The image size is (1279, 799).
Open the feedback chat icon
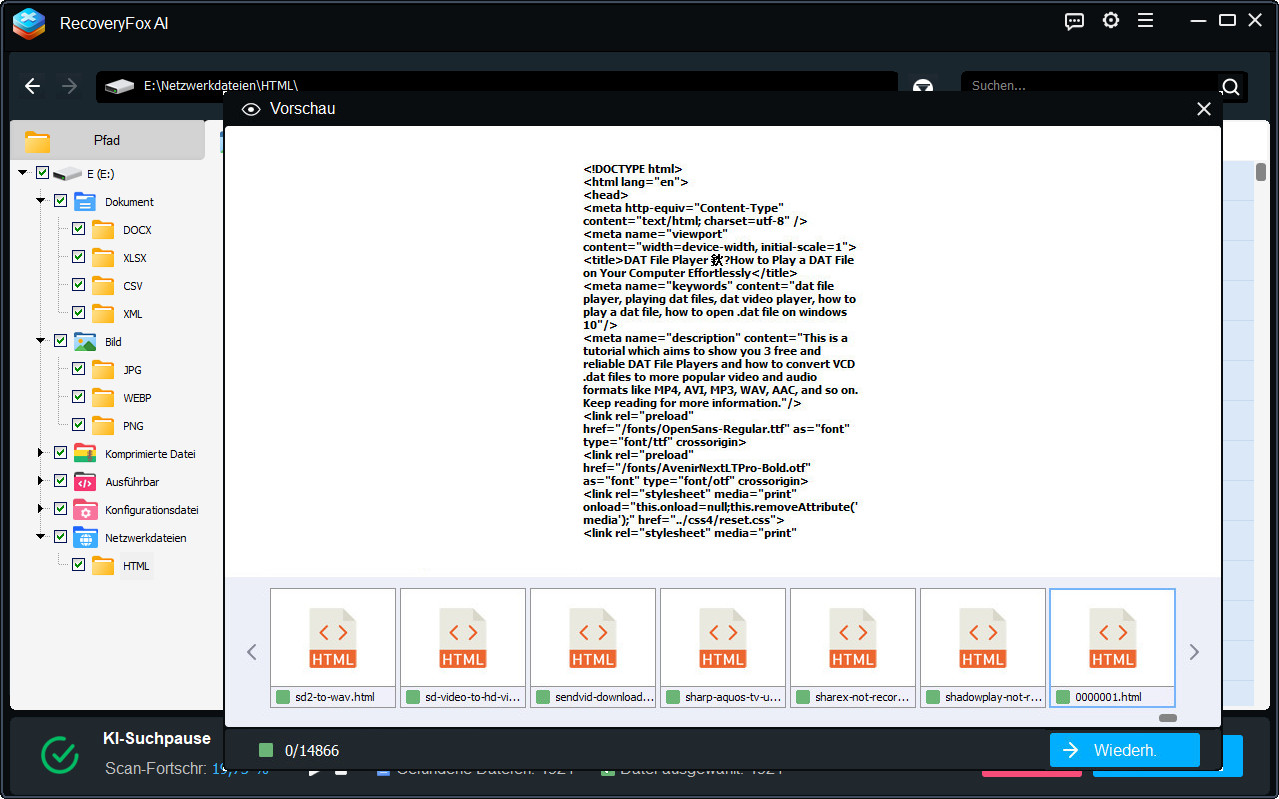pyautogui.click(x=1074, y=21)
